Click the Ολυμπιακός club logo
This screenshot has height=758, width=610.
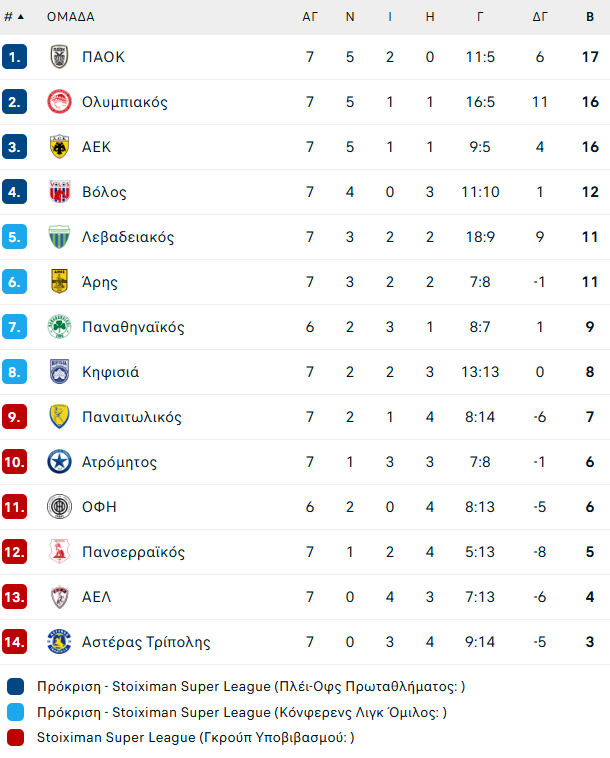click(x=59, y=102)
